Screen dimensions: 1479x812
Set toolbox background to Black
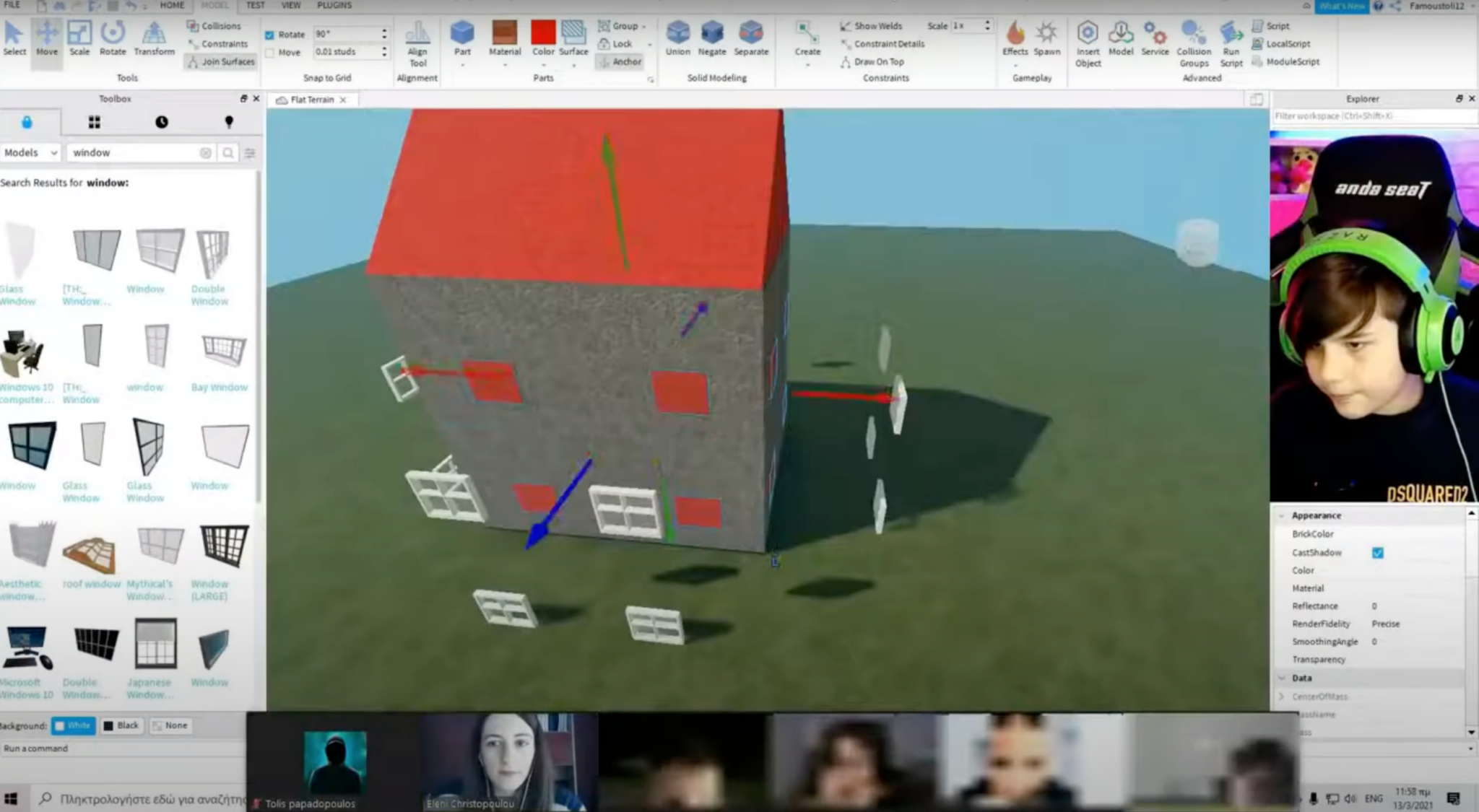pos(121,726)
